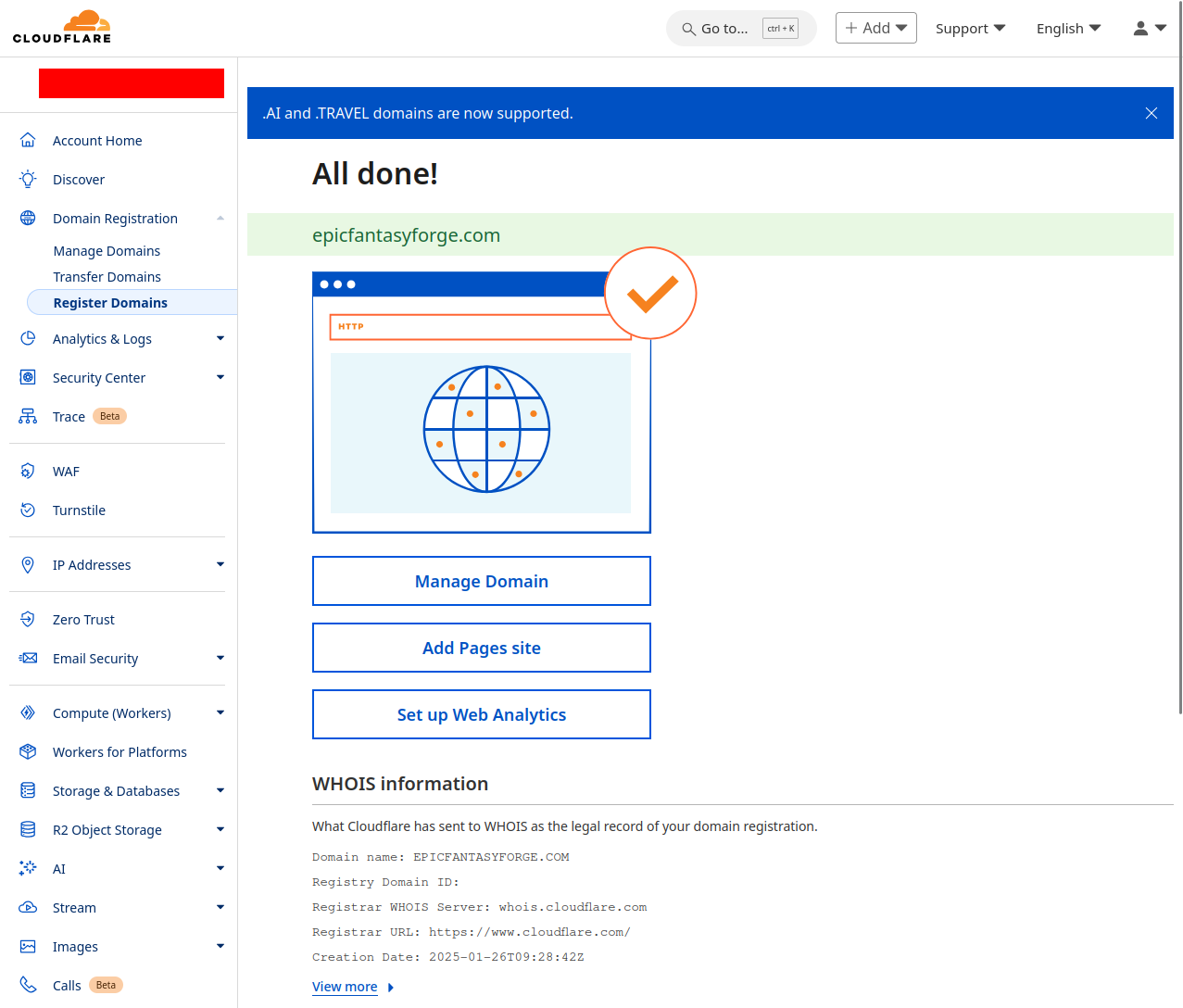Image resolution: width=1183 pixels, height=1008 pixels.
Task: Open Zero Trust page
Action: 83,620
